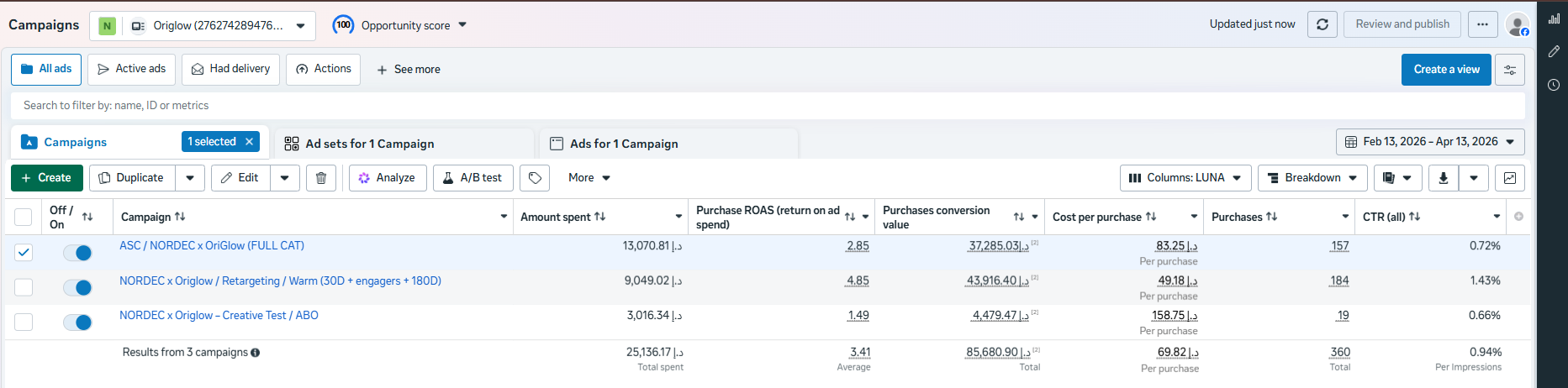The width and height of the screenshot is (1568, 388).
Task: Click the export download icon
Action: (1444, 178)
